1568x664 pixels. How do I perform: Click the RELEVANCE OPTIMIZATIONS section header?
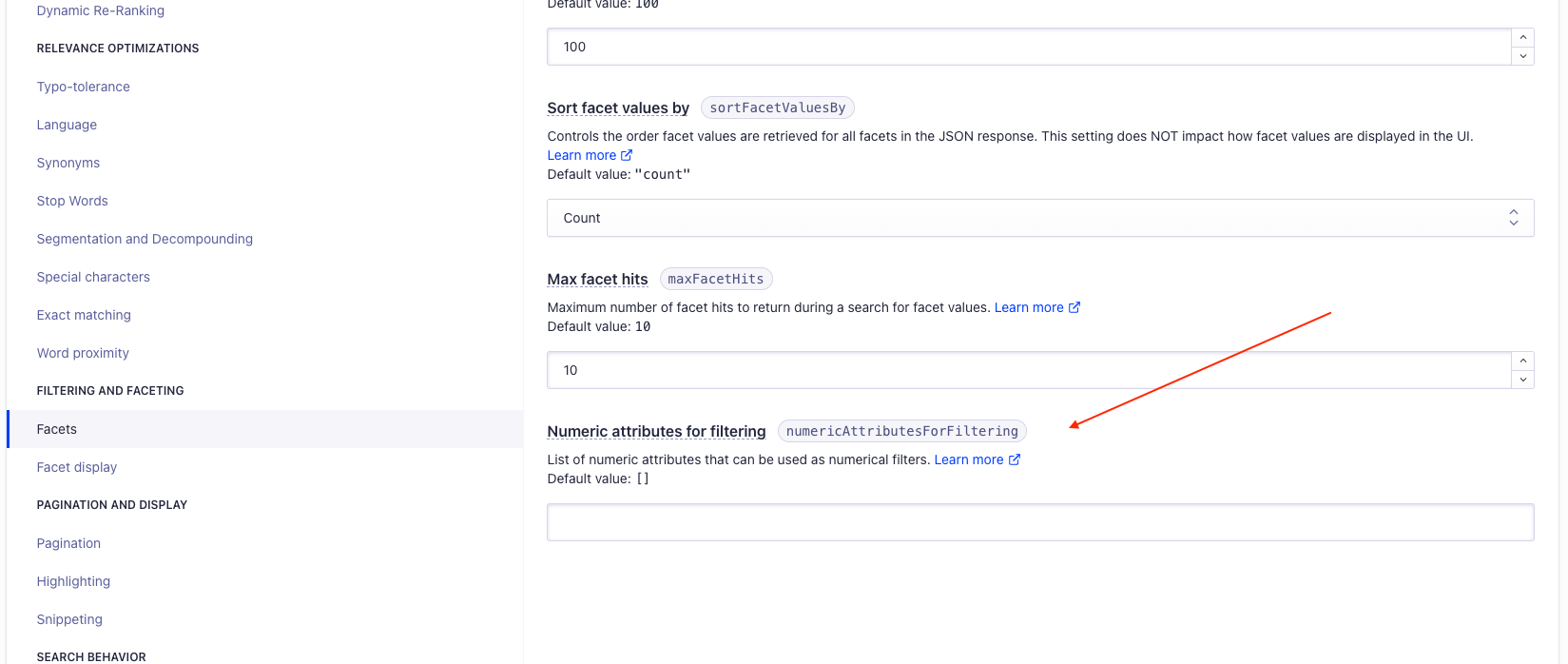[x=118, y=49]
